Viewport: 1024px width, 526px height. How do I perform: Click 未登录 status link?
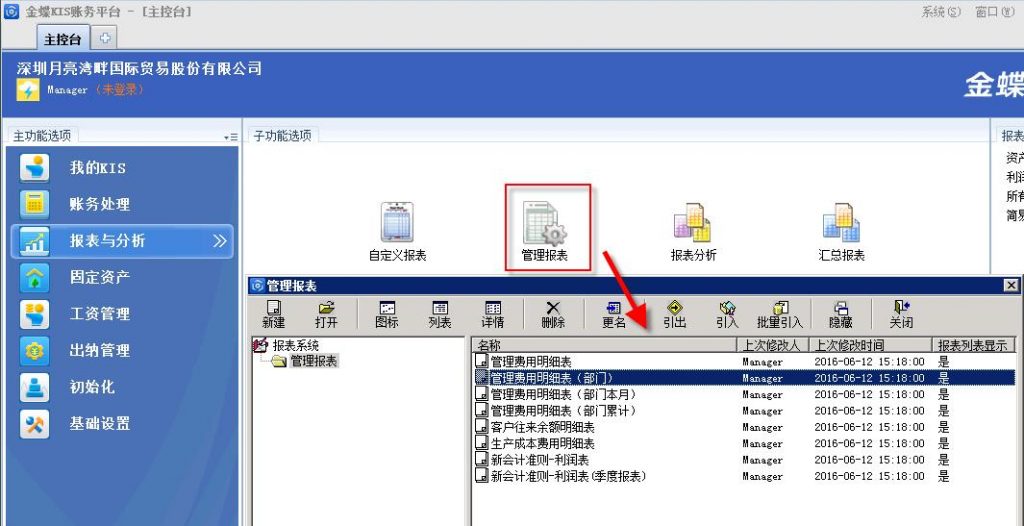119,90
